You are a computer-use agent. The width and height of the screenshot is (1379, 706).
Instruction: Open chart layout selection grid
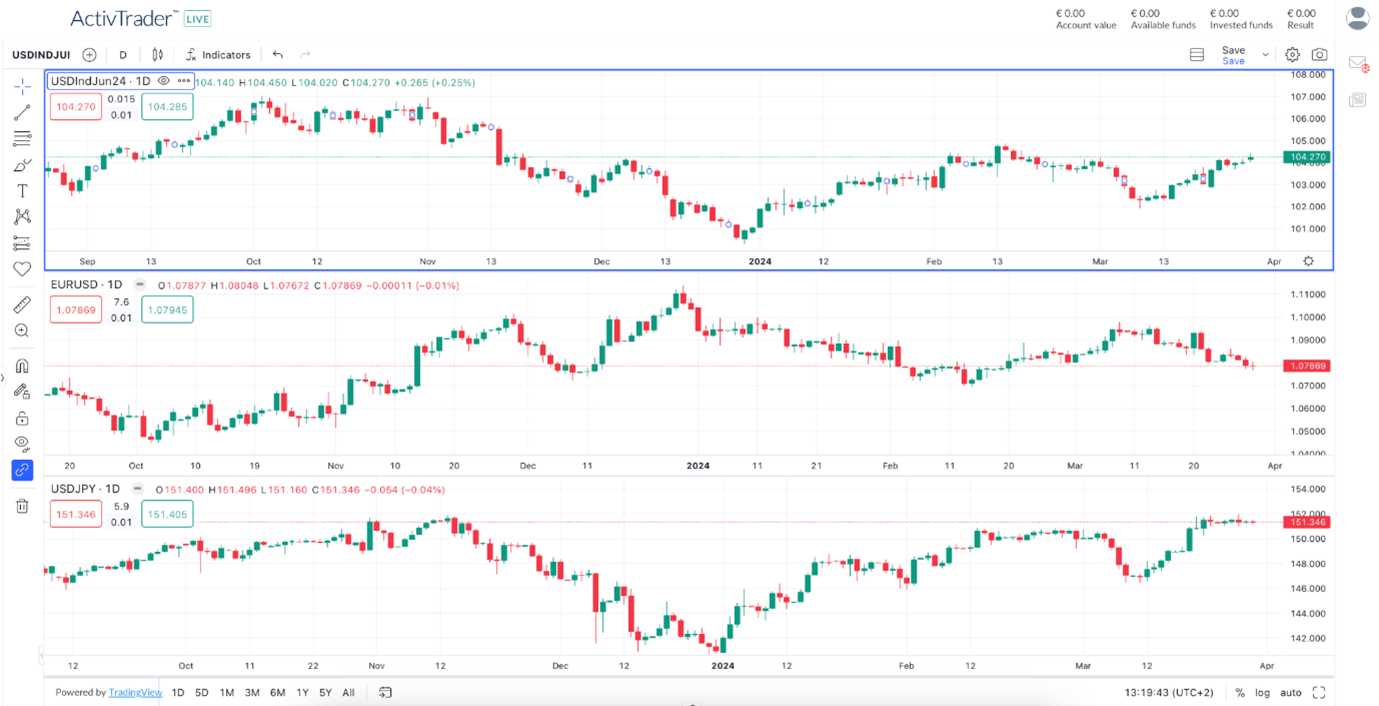point(1196,54)
